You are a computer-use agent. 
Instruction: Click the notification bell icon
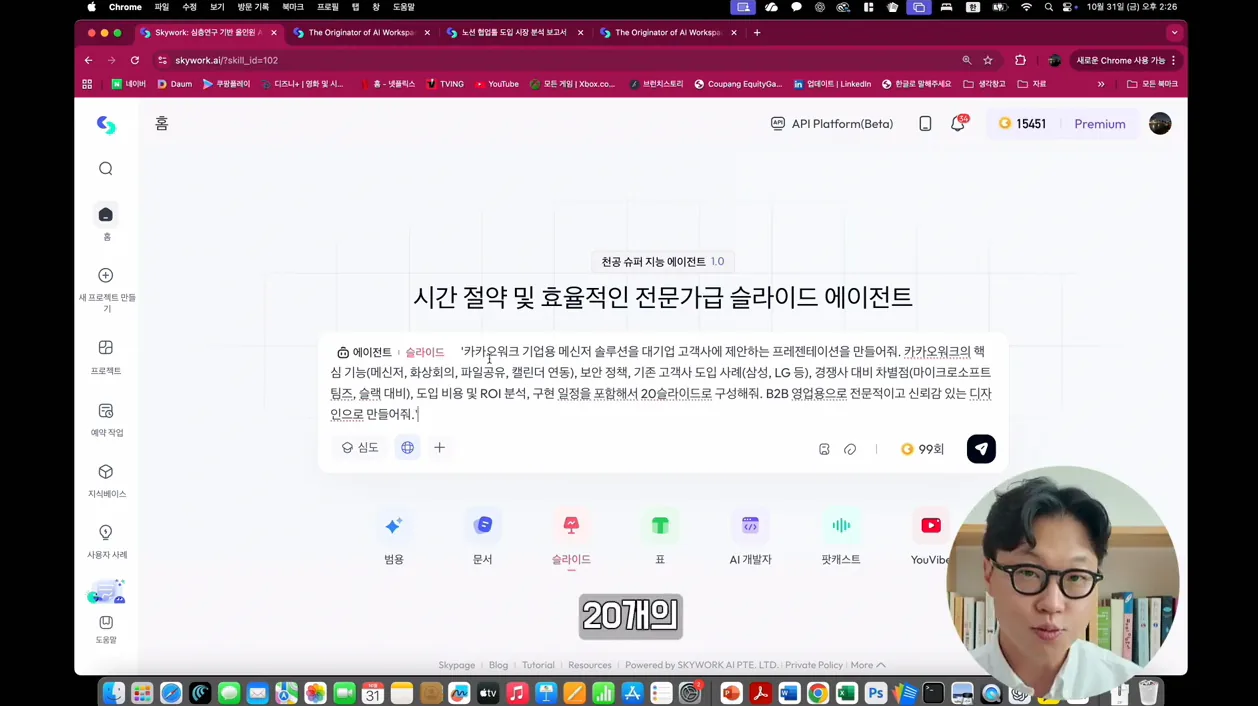tap(957, 124)
